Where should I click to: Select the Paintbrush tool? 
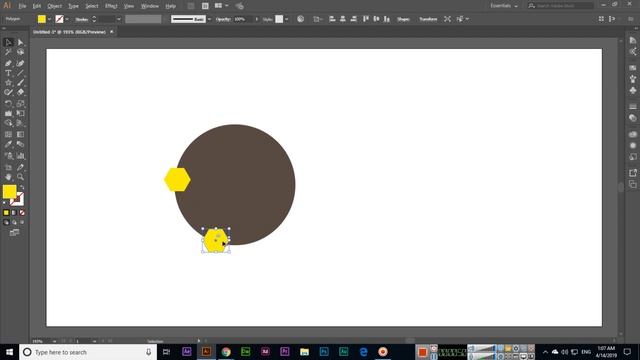pos(20,83)
